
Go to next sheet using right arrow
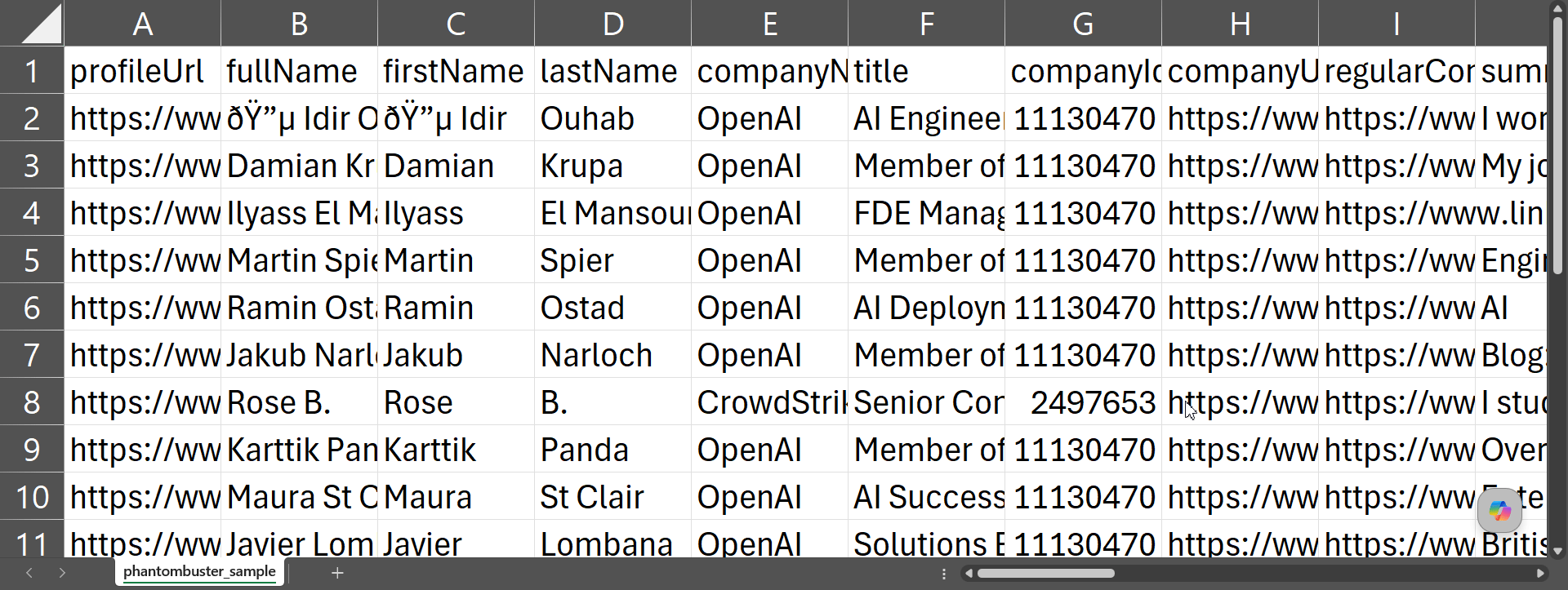tap(62, 573)
